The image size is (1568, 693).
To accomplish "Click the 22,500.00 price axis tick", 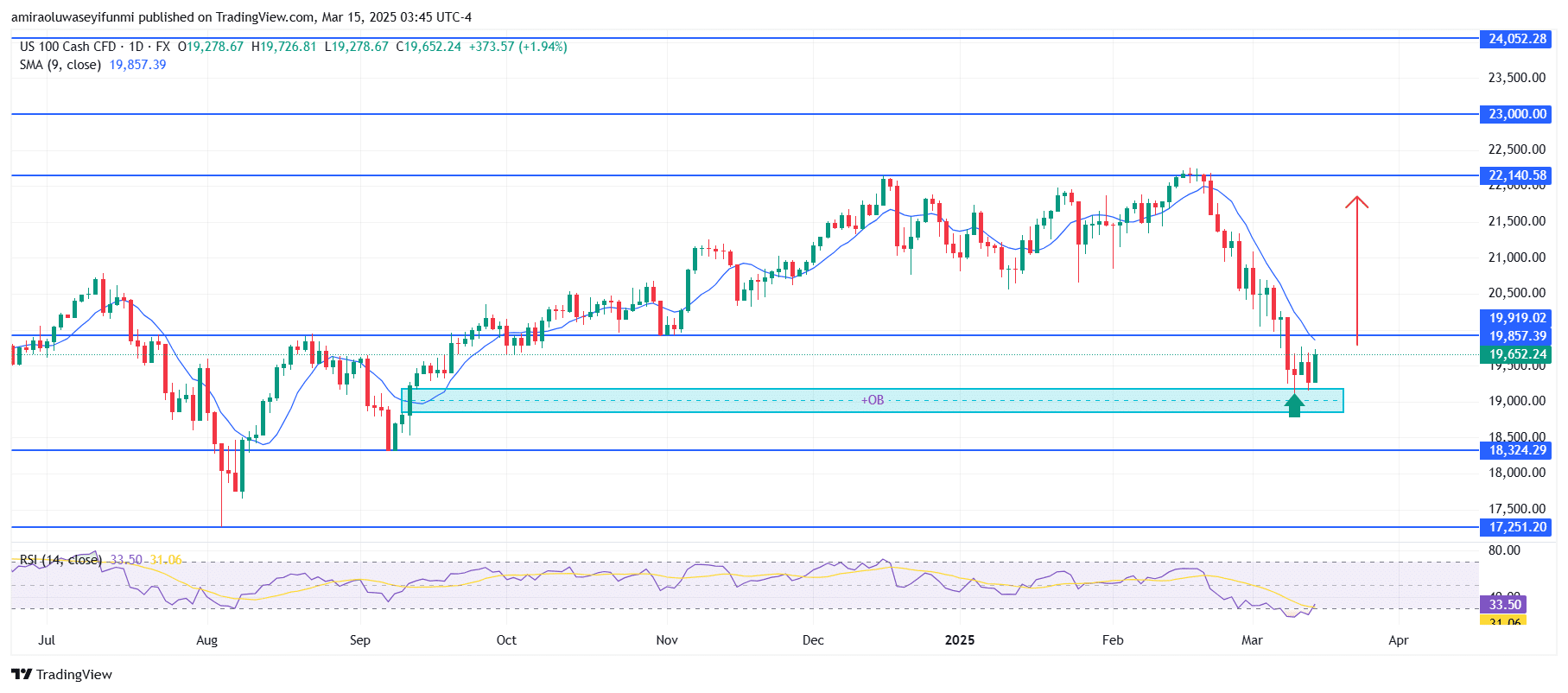I will tap(1516, 149).
